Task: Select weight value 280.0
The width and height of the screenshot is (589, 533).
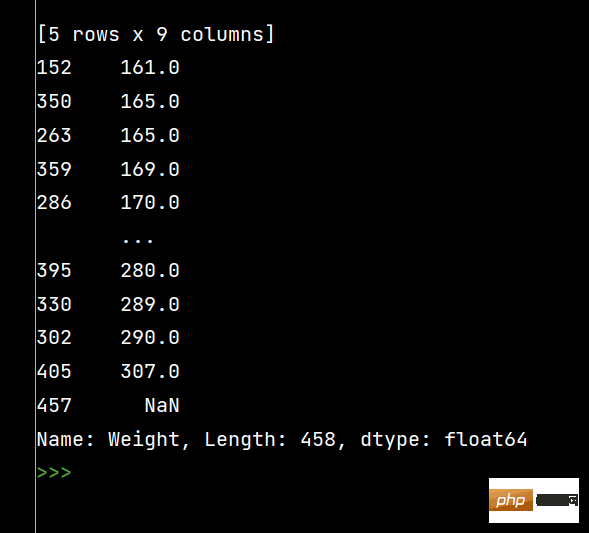Action: tap(150, 271)
